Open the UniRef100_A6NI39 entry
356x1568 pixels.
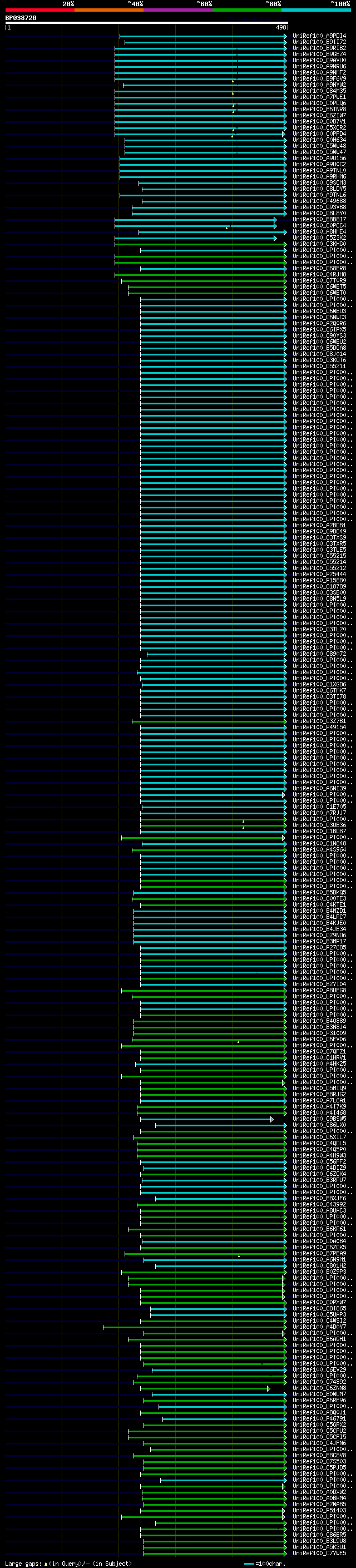tap(319, 788)
